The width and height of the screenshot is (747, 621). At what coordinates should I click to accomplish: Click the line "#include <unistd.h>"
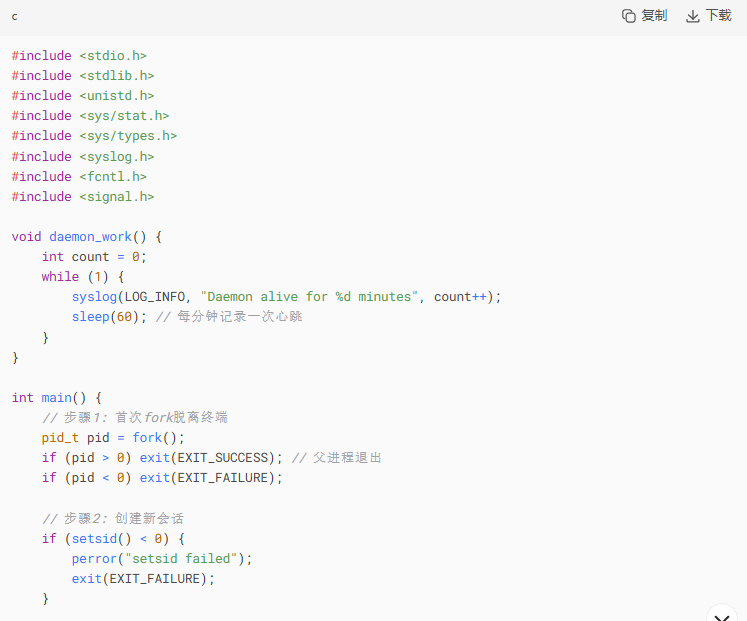coord(83,96)
